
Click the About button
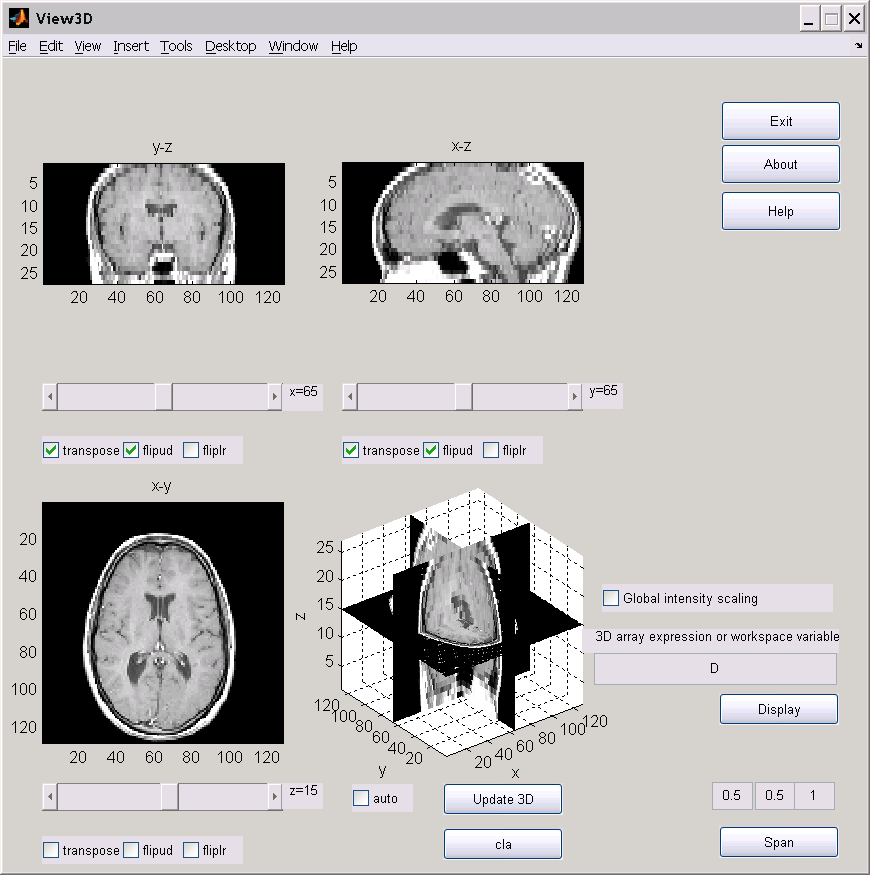click(x=781, y=164)
